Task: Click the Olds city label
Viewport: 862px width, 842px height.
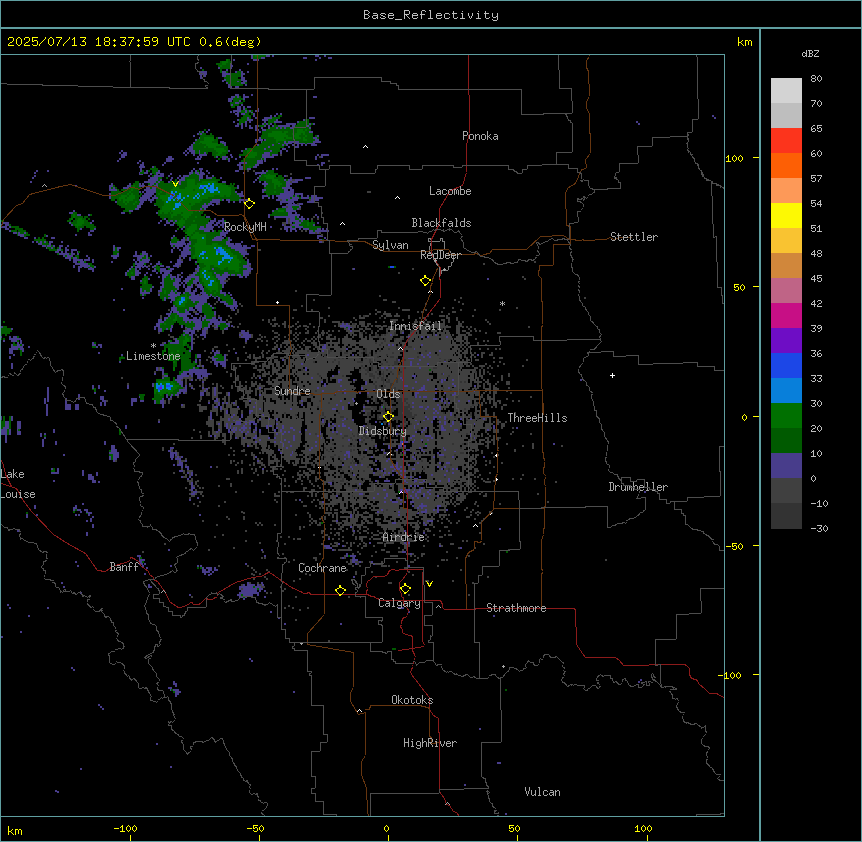Action: (388, 394)
